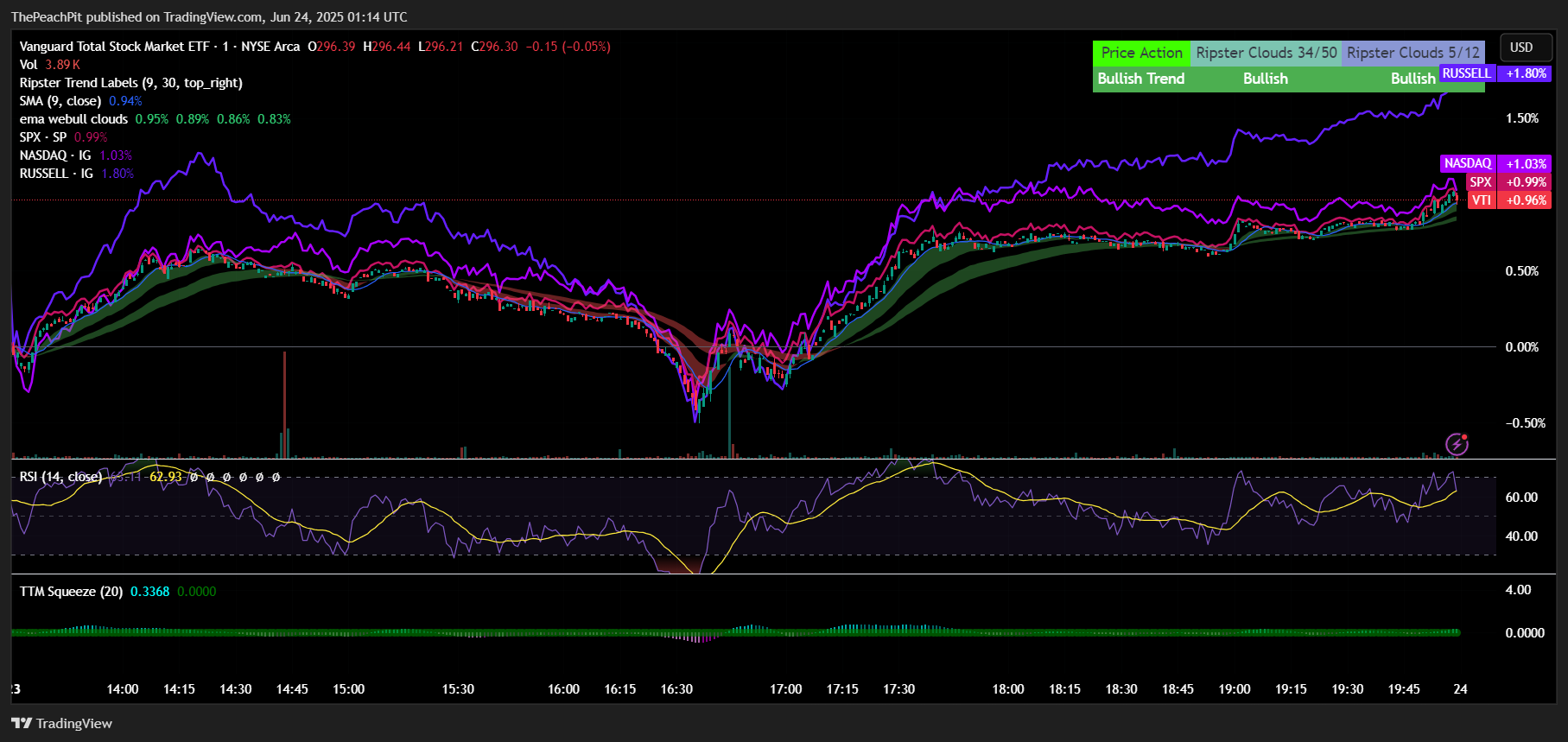Click the 15:00 time axis label
The width and height of the screenshot is (1568, 742).
[349, 689]
